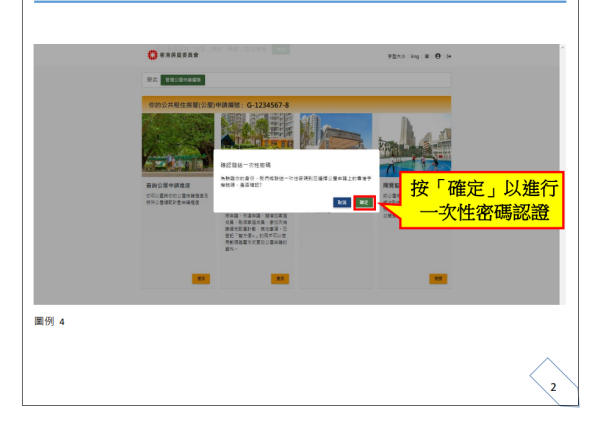The image size is (600, 427).
Task: Select the blue-sky building thumbnail image
Action: coord(336,131)
